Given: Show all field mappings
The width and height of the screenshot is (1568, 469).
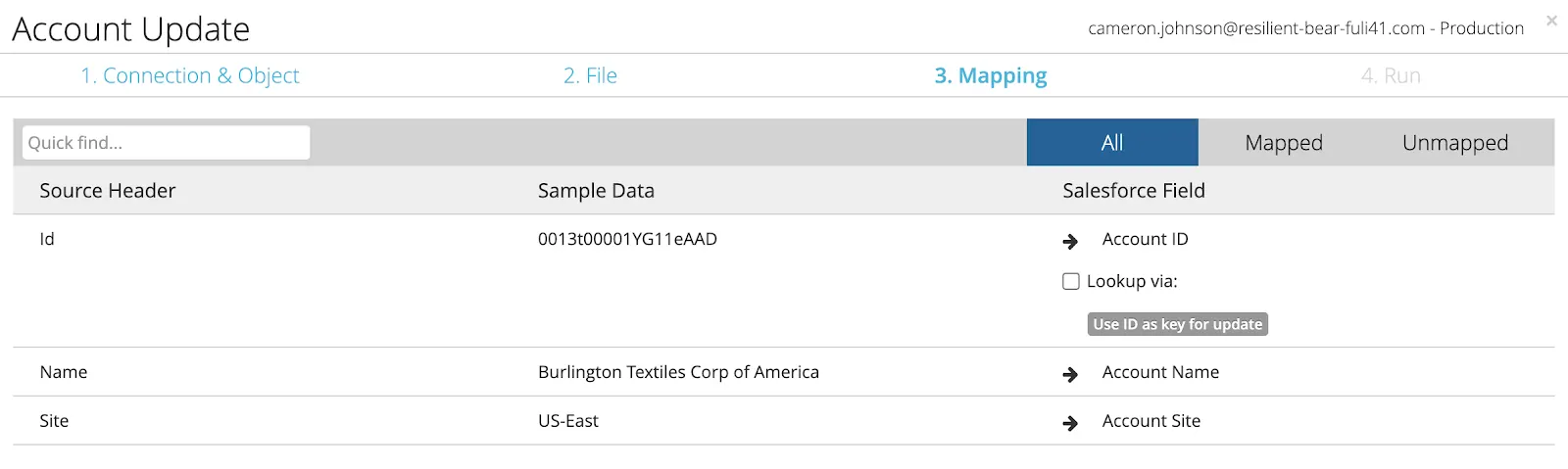Looking at the screenshot, I should [1112, 142].
